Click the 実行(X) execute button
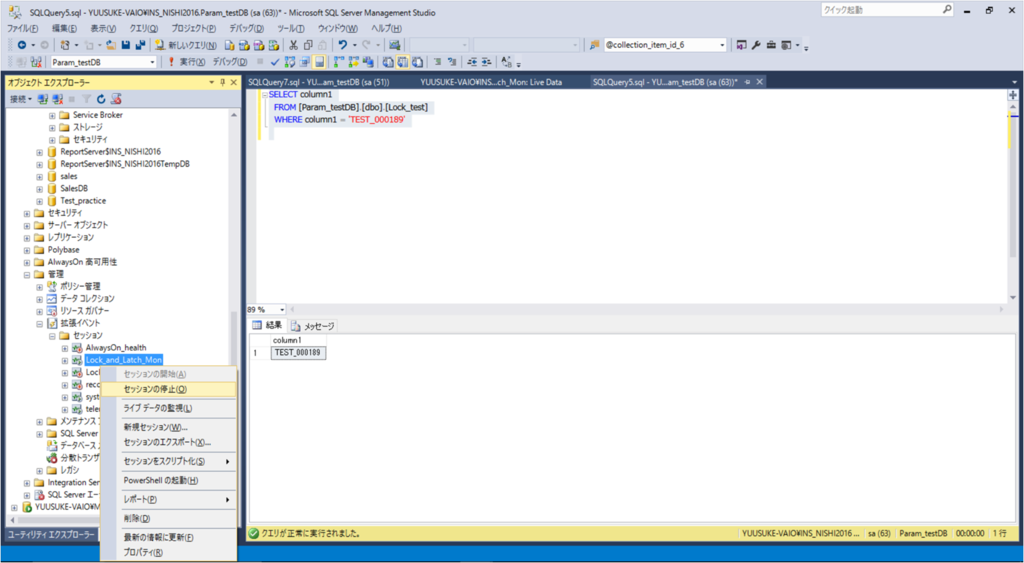 [187, 62]
